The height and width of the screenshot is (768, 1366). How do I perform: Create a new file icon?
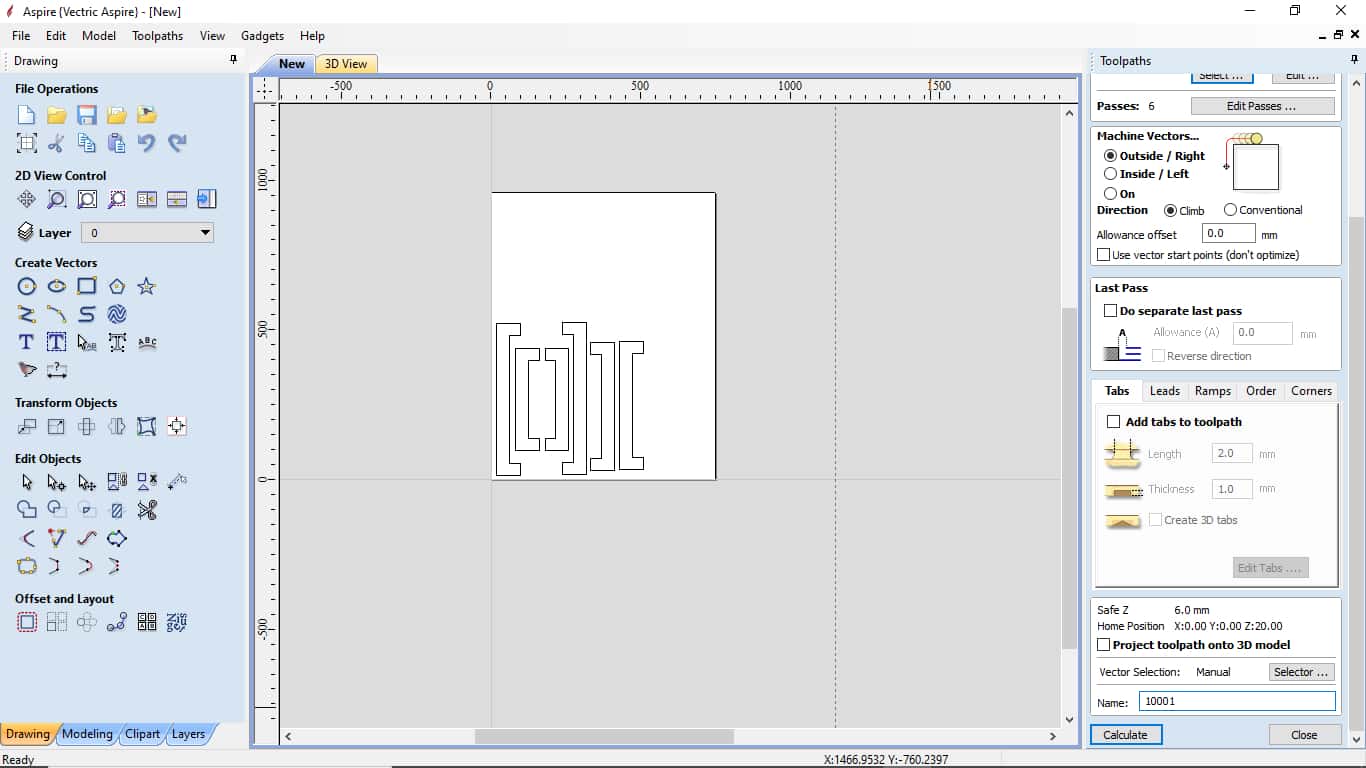click(x=27, y=115)
